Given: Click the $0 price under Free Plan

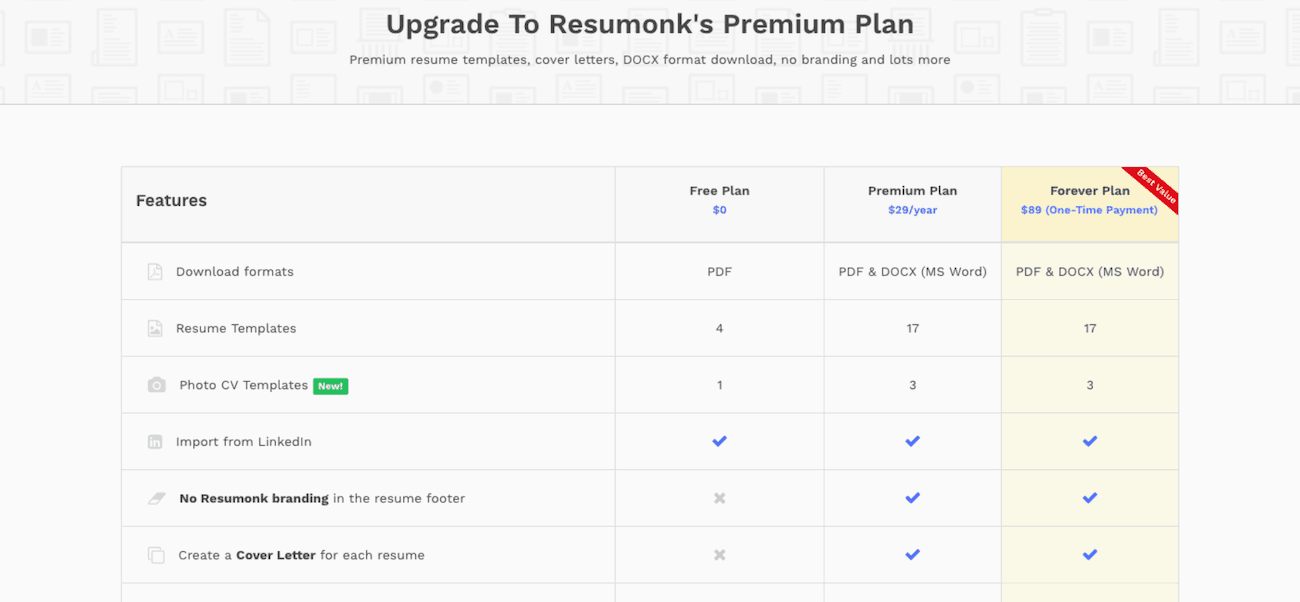Looking at the screenshot, I should (x=719, y=210).
